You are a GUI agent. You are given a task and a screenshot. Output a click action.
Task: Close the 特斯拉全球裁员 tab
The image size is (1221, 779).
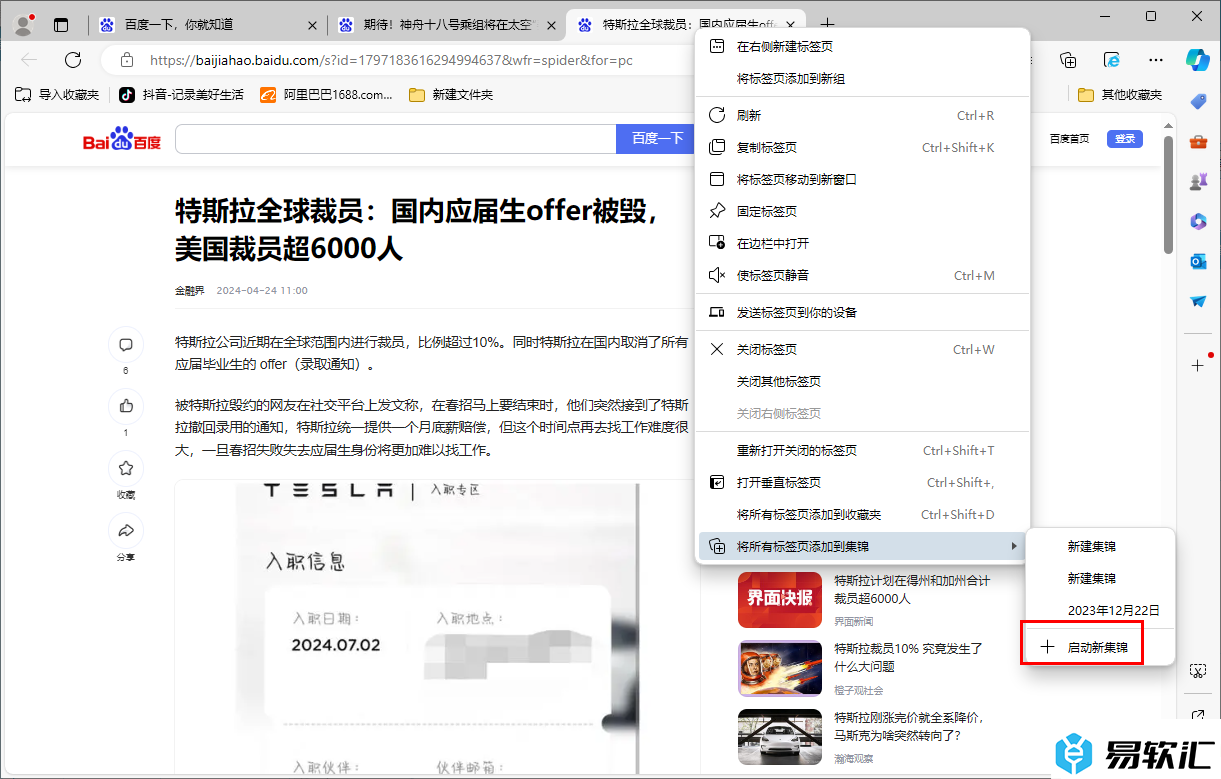(791, 25)
